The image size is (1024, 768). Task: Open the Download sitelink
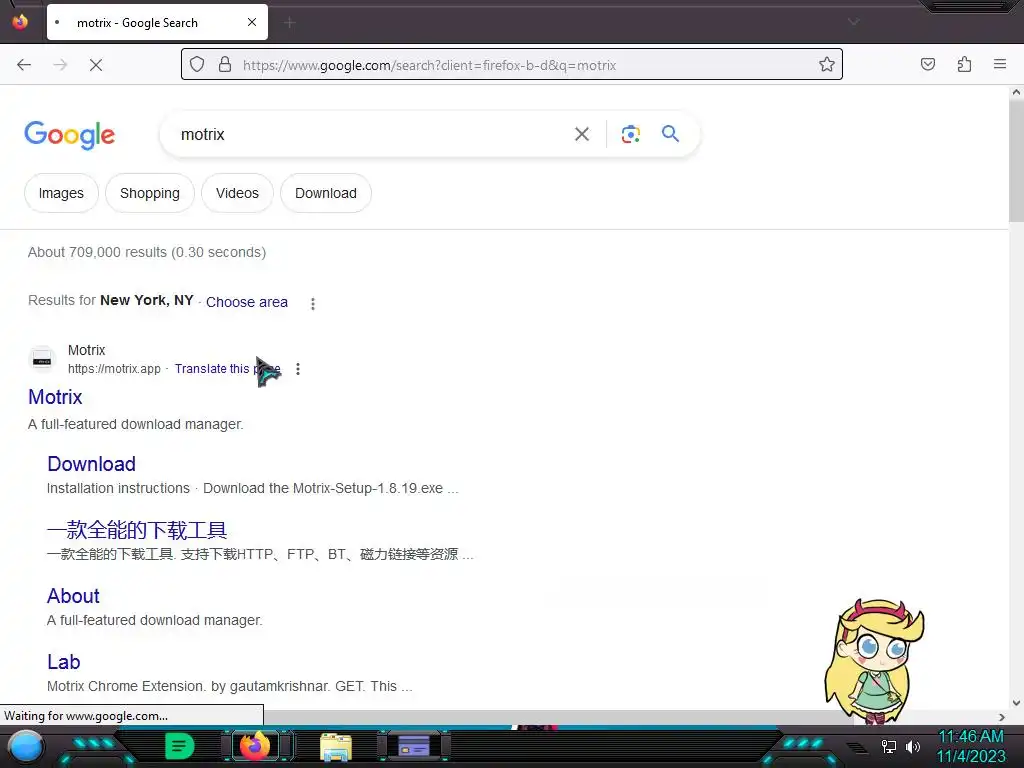[x=91, y=464]
